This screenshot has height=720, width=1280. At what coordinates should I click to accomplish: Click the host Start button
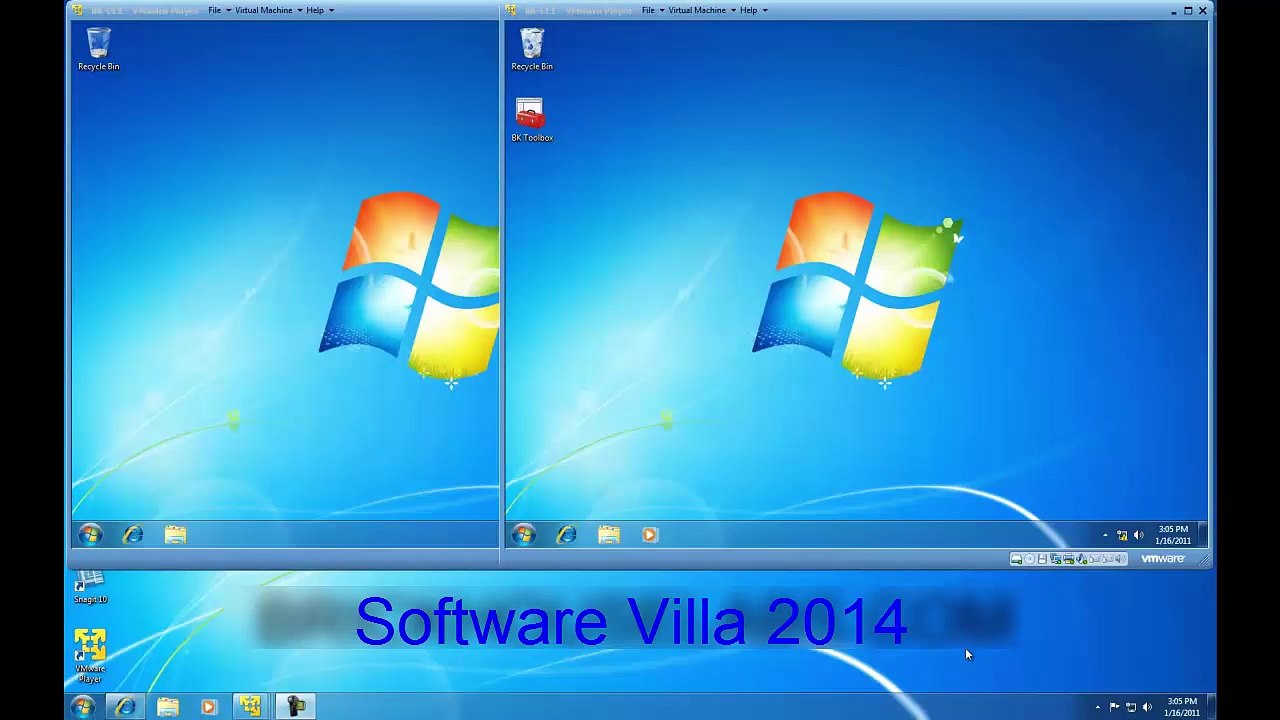[83, 707]
